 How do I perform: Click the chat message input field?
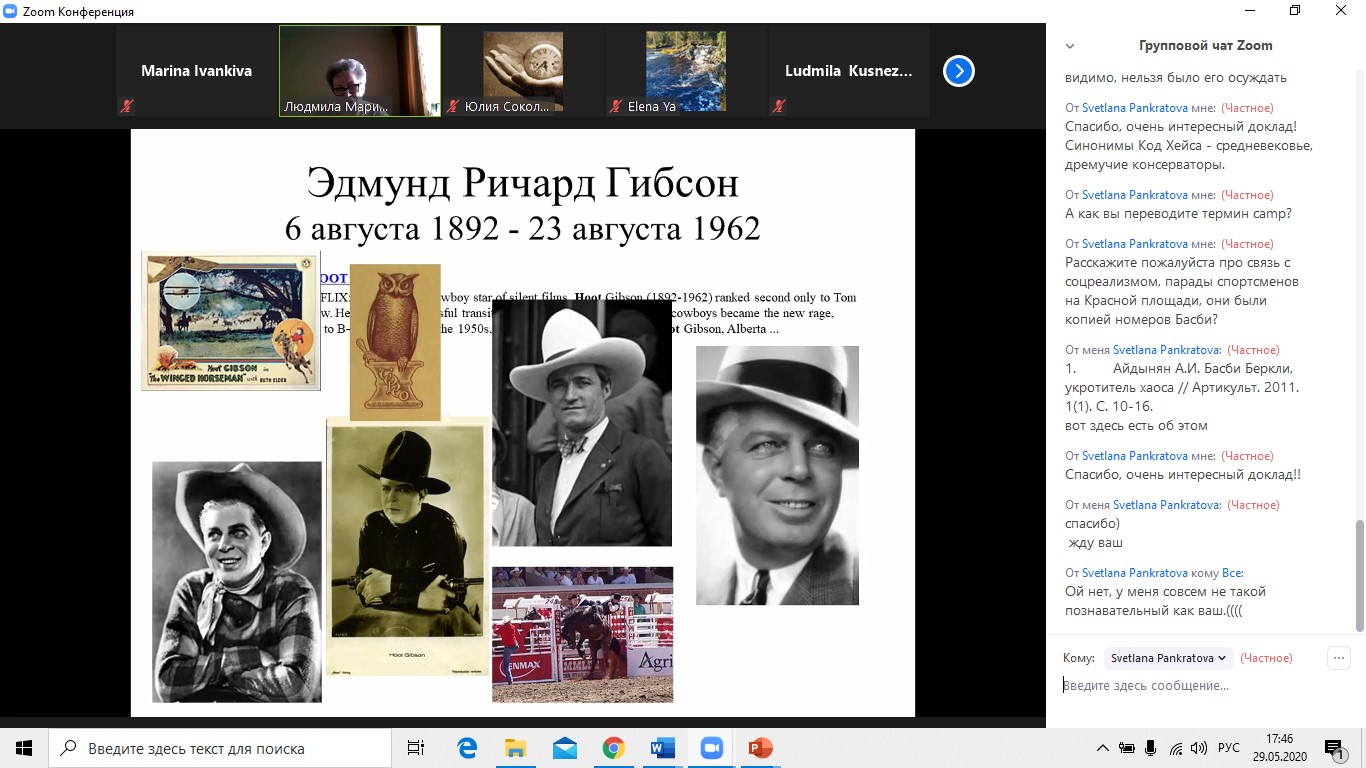pos(1205,686)
